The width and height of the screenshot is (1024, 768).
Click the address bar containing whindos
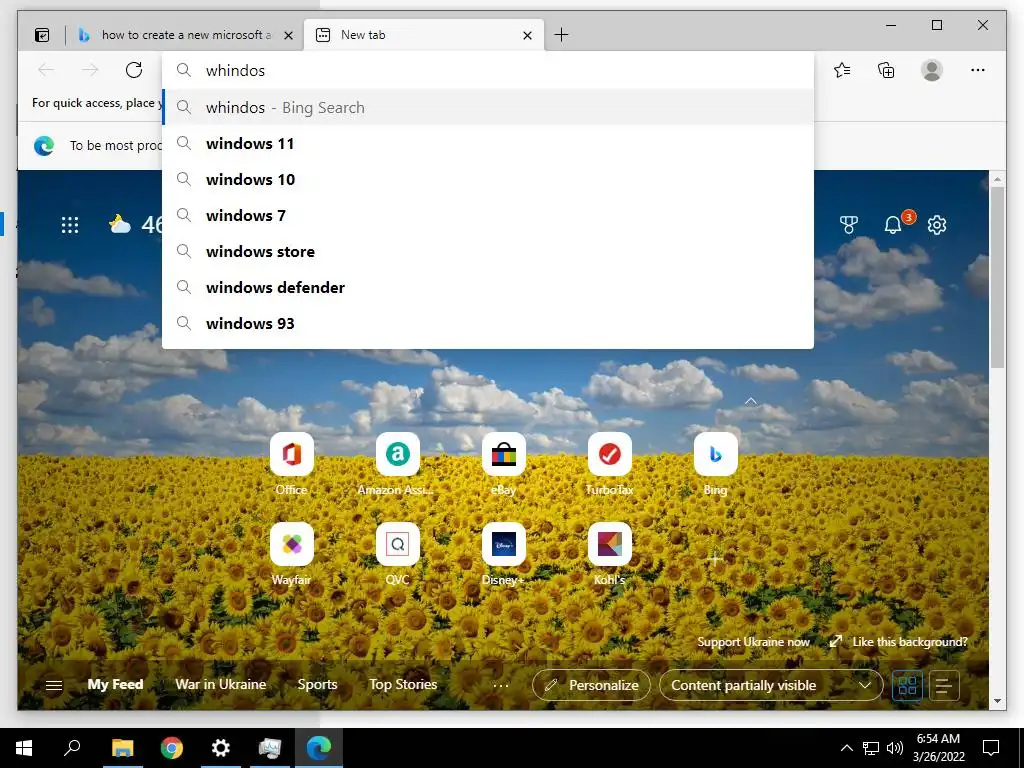tap(488, 71)
